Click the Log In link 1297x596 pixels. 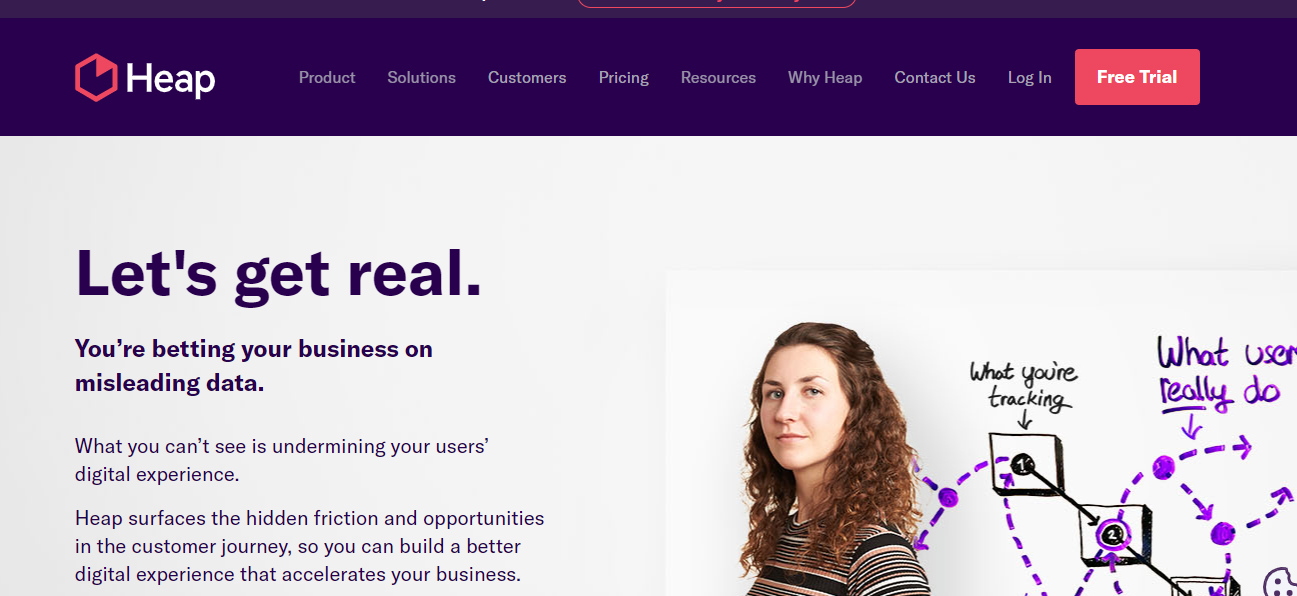[x=1029, y=77]
